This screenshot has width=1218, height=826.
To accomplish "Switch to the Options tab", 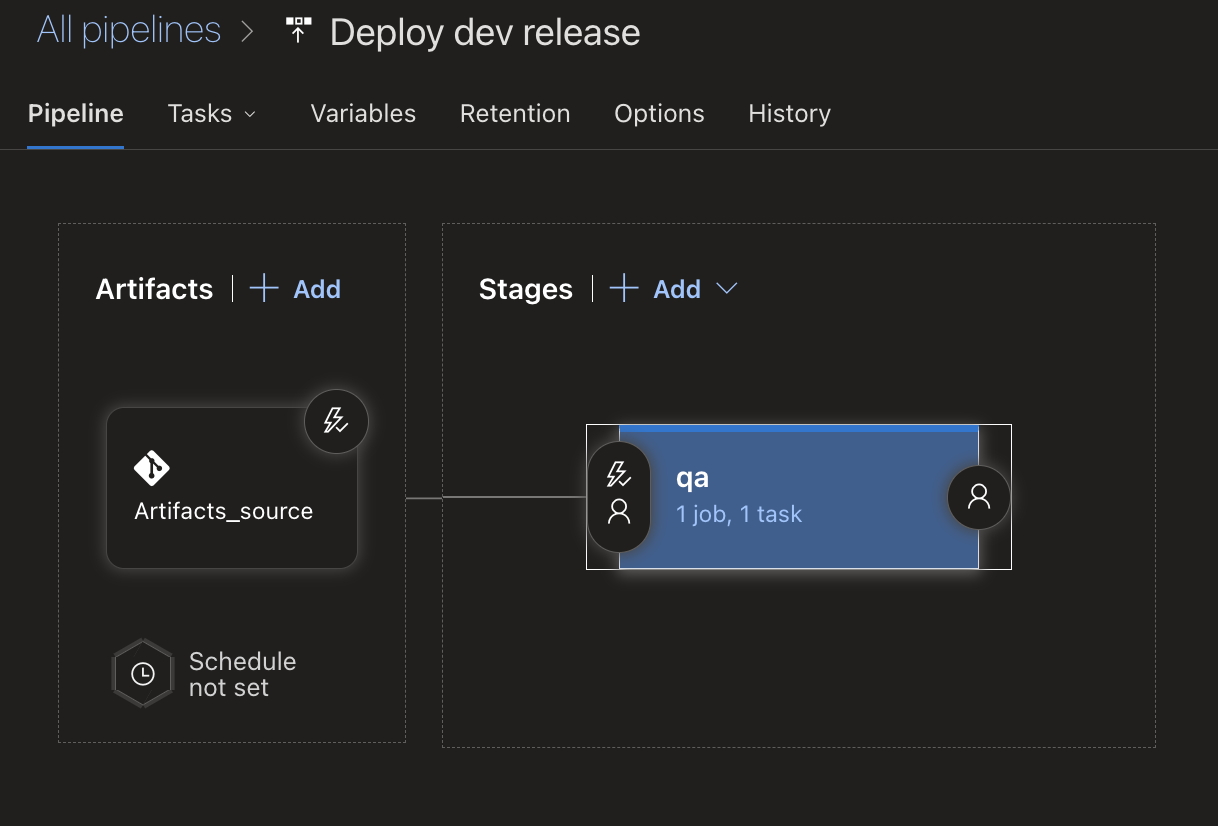I will click(659, 114).
